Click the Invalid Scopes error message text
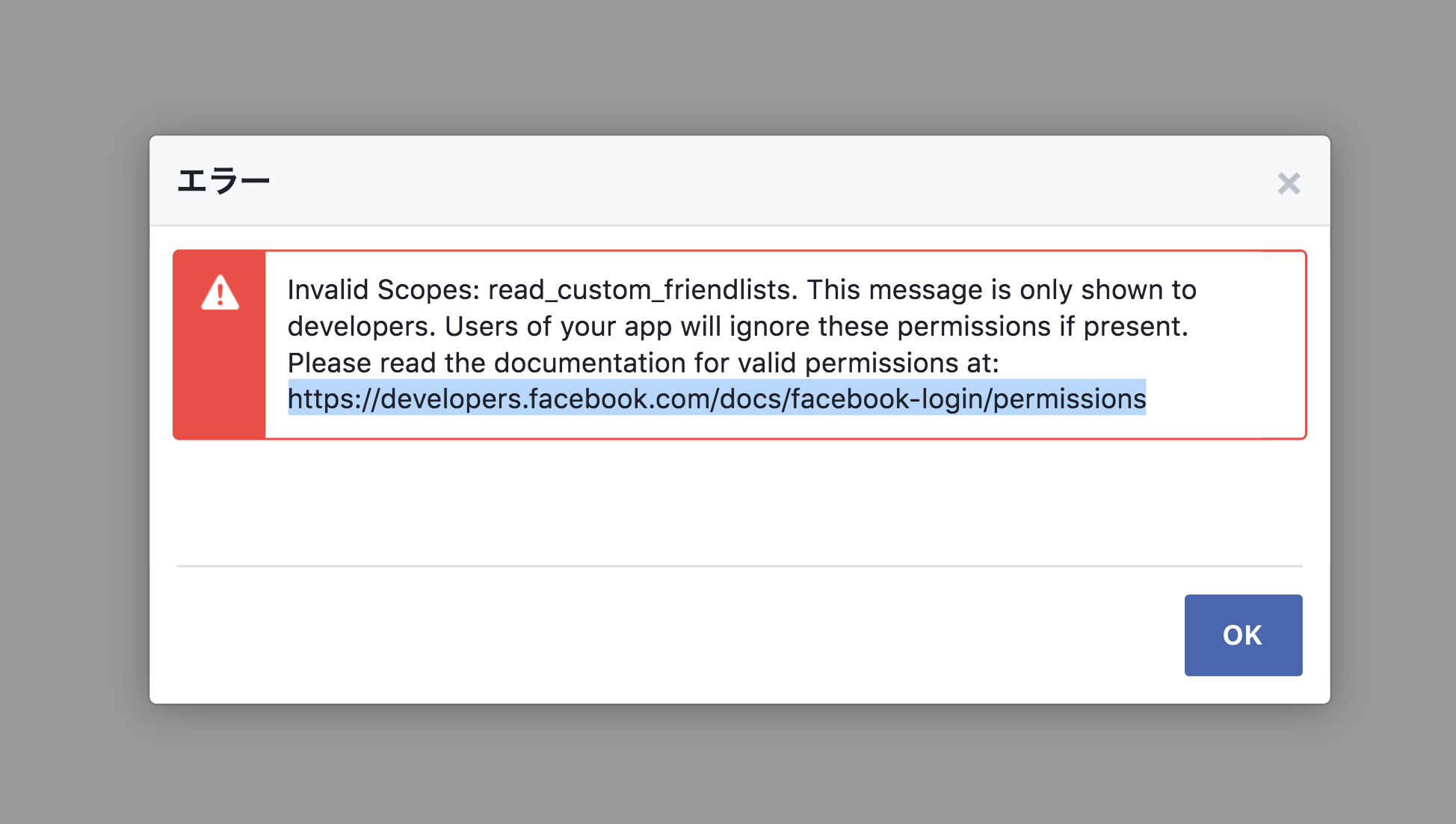This screenshot has width=1456, height=824. 740,325
